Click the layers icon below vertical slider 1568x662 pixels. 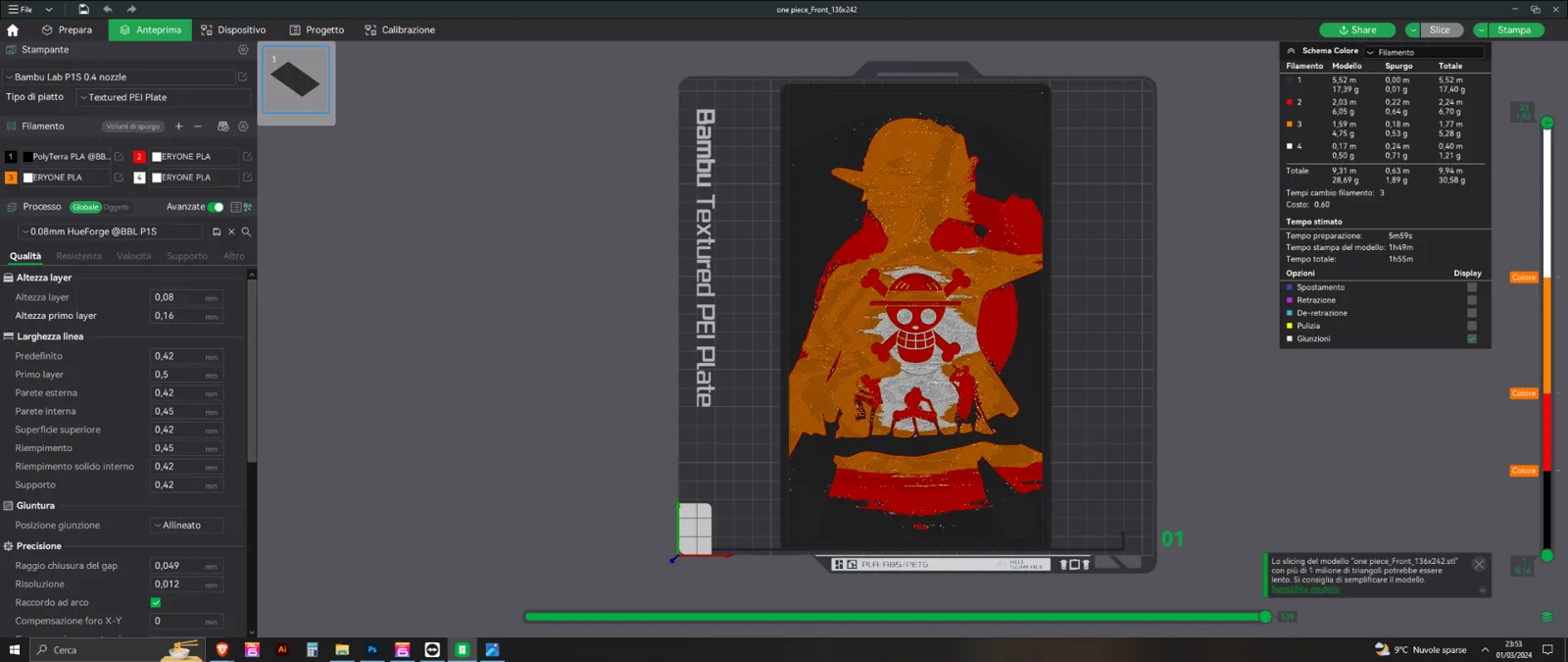coord(1546,617)
